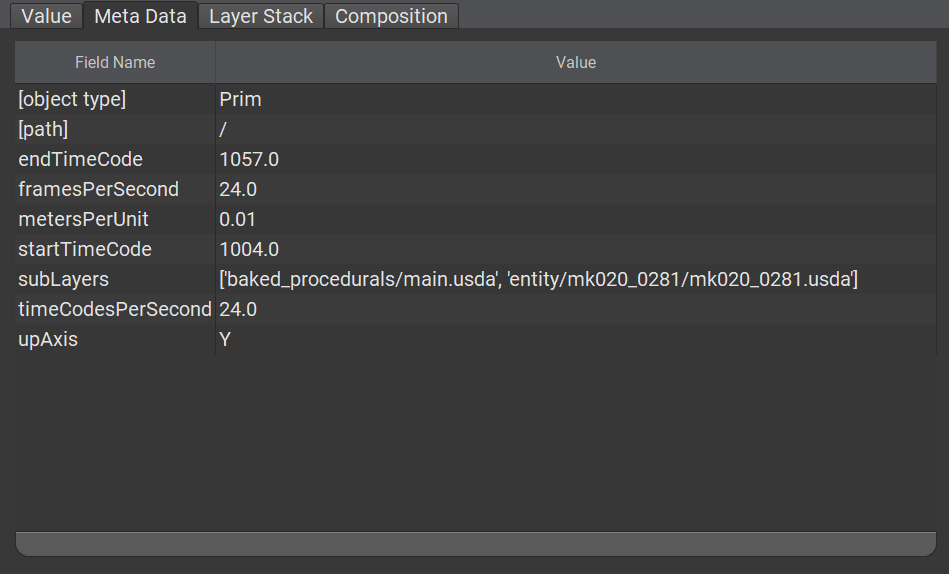Click the upAxis field name
Screen dimensions: 949x574
tap(48, 339)
